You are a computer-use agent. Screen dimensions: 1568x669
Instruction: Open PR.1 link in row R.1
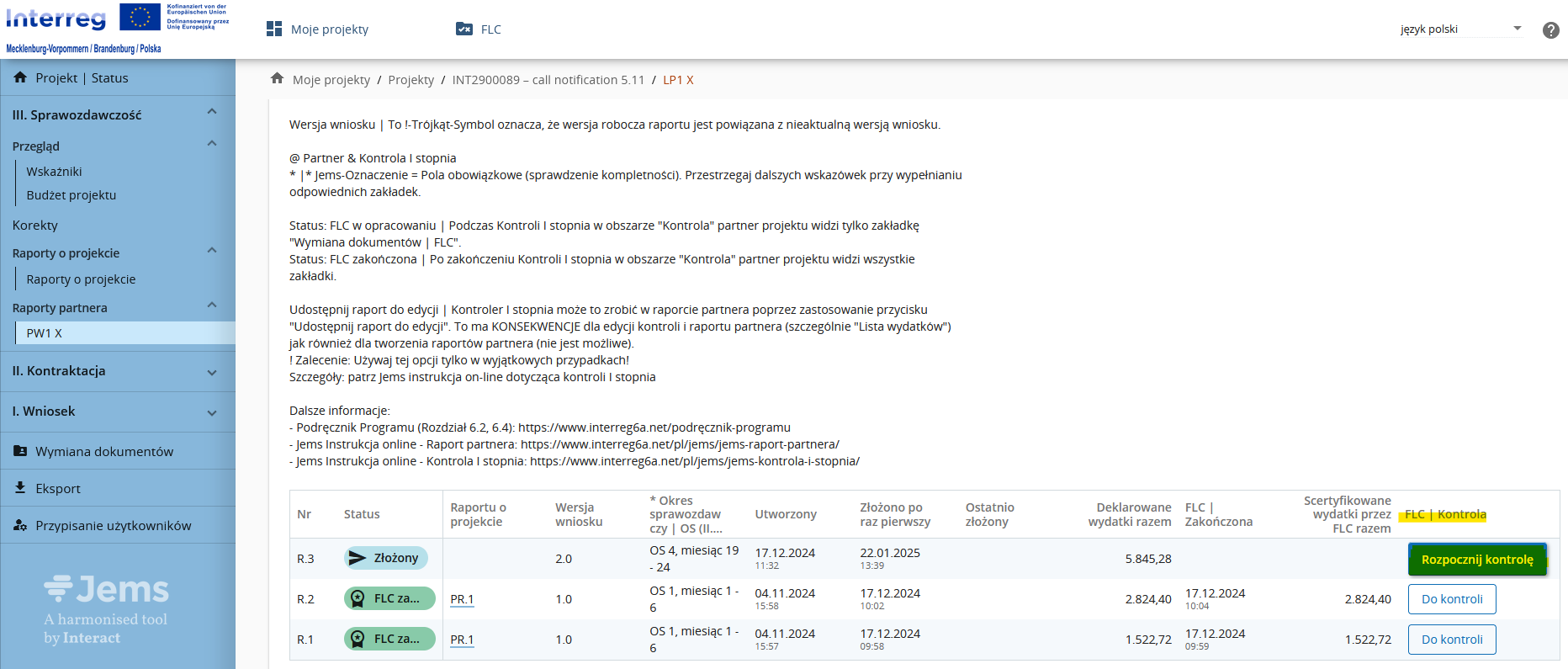(x=462, y=640)
